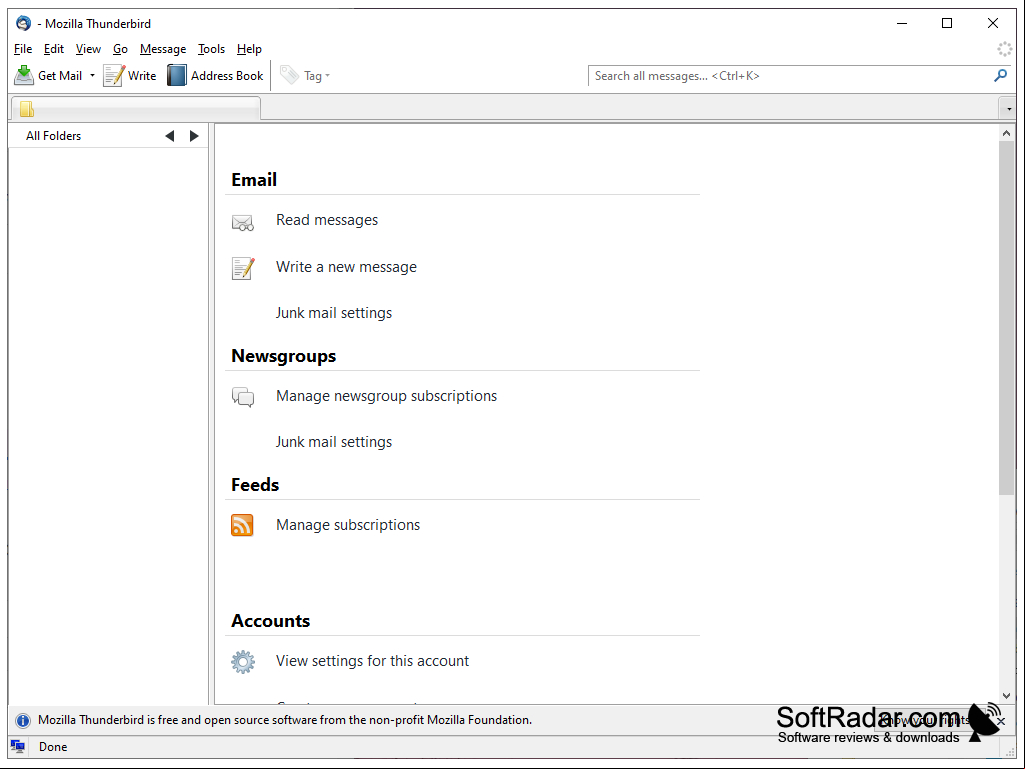Click the activity spinner icon near the menu bar
1025x769 pixels.
[x=1005, y=49]
